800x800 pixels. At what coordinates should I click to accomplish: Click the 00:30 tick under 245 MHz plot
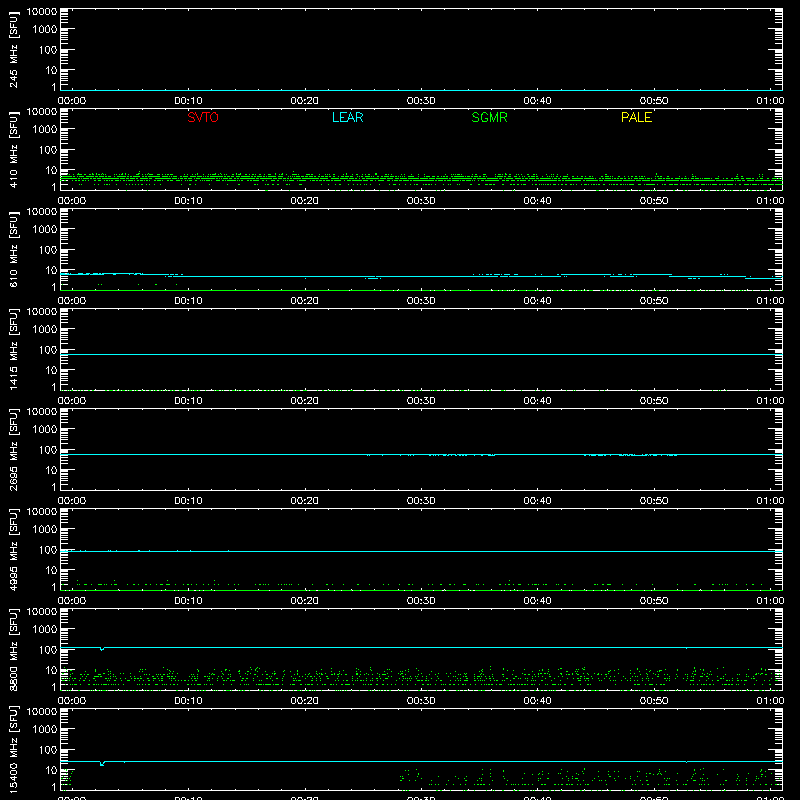click(x=421, y=101)
